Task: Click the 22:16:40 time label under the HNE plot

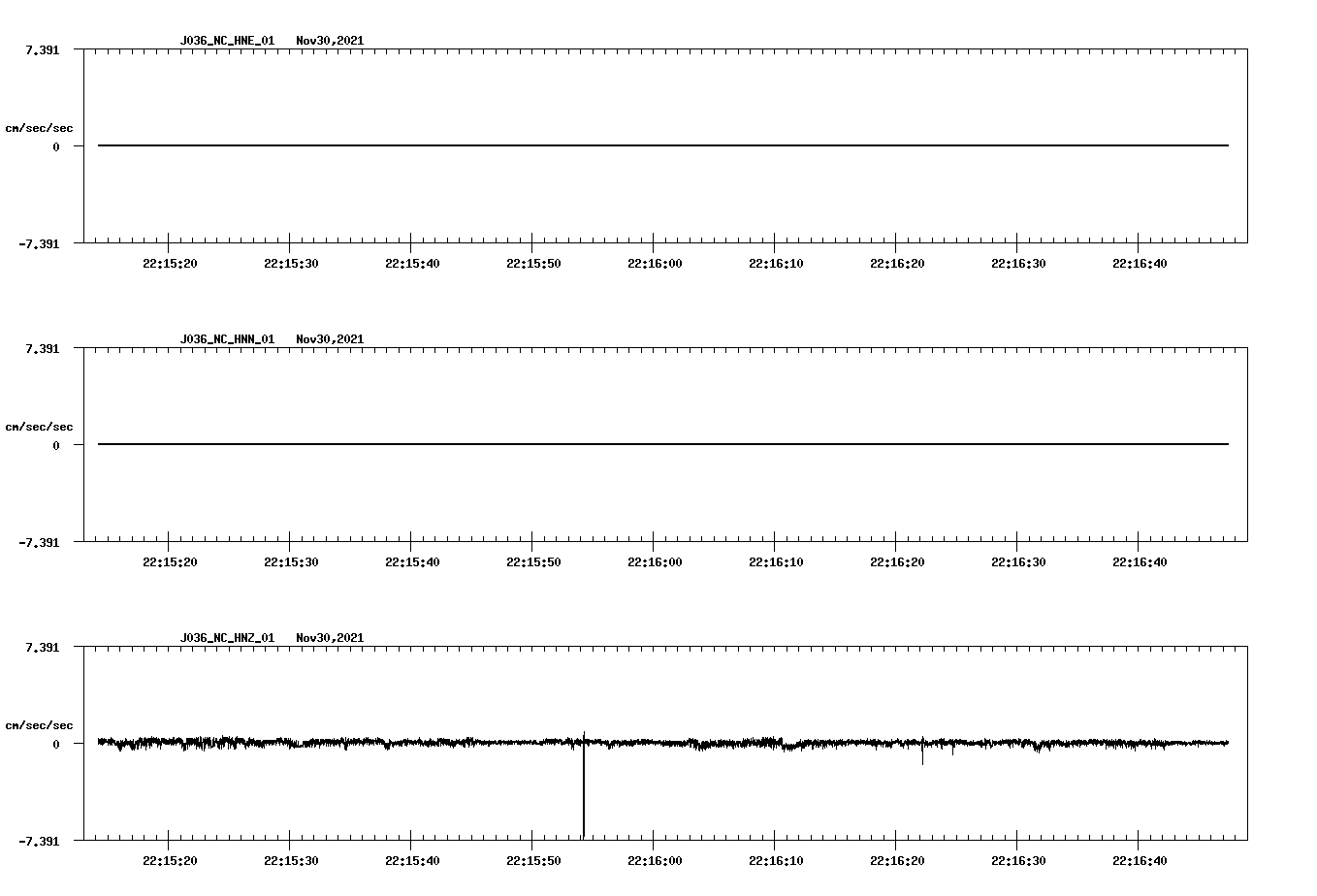Action: (x=1140, y=264)
